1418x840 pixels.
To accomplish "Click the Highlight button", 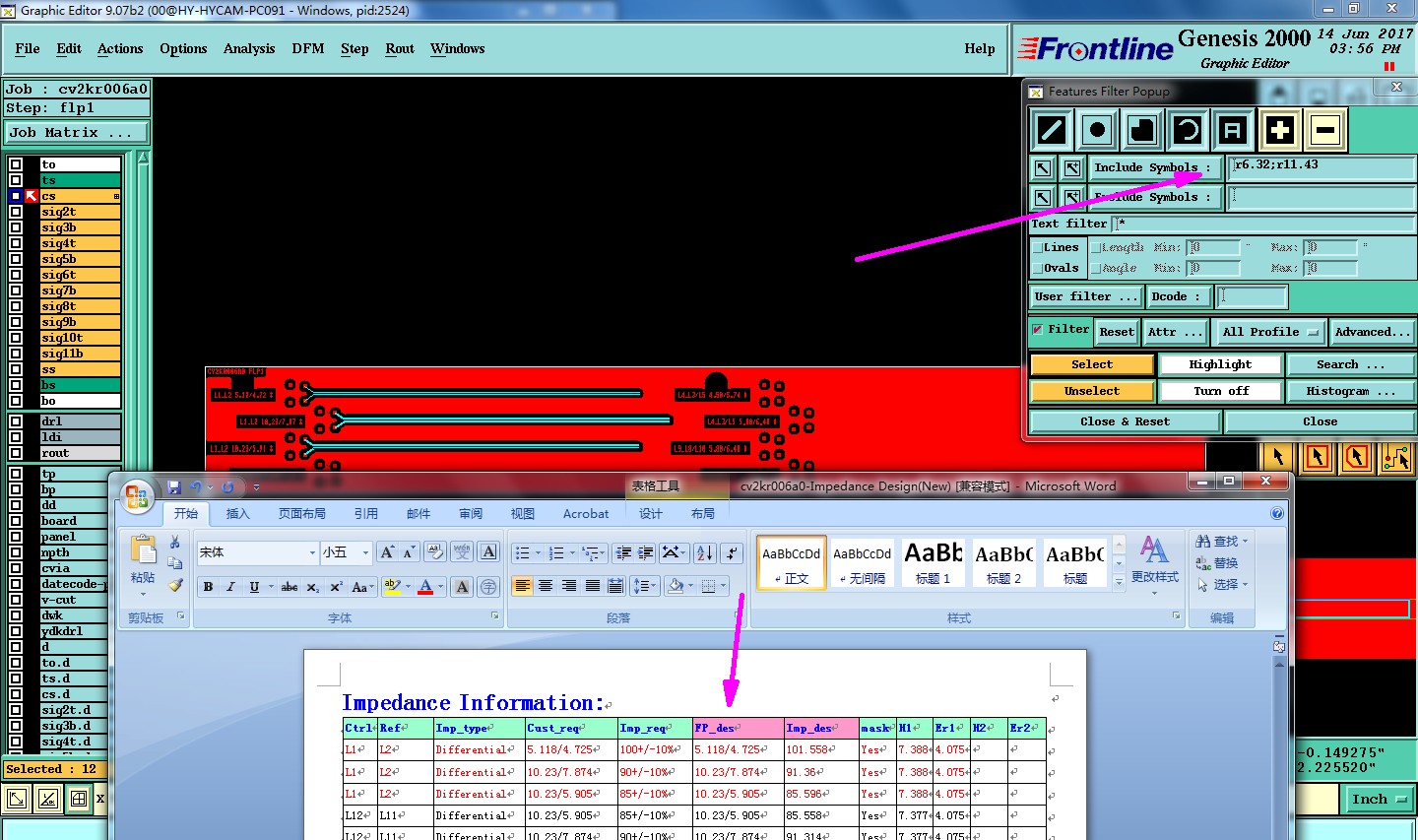I will tap(1220, 364).
